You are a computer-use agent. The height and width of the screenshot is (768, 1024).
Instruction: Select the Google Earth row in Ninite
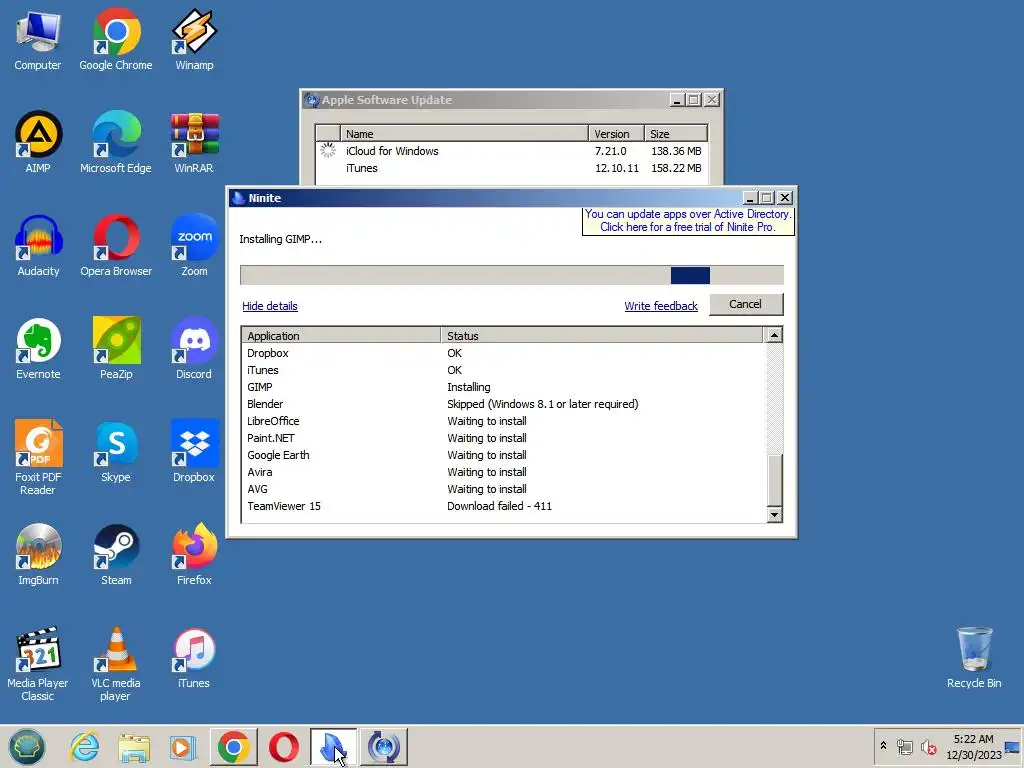pyautogui.click(x=503, y=455)
